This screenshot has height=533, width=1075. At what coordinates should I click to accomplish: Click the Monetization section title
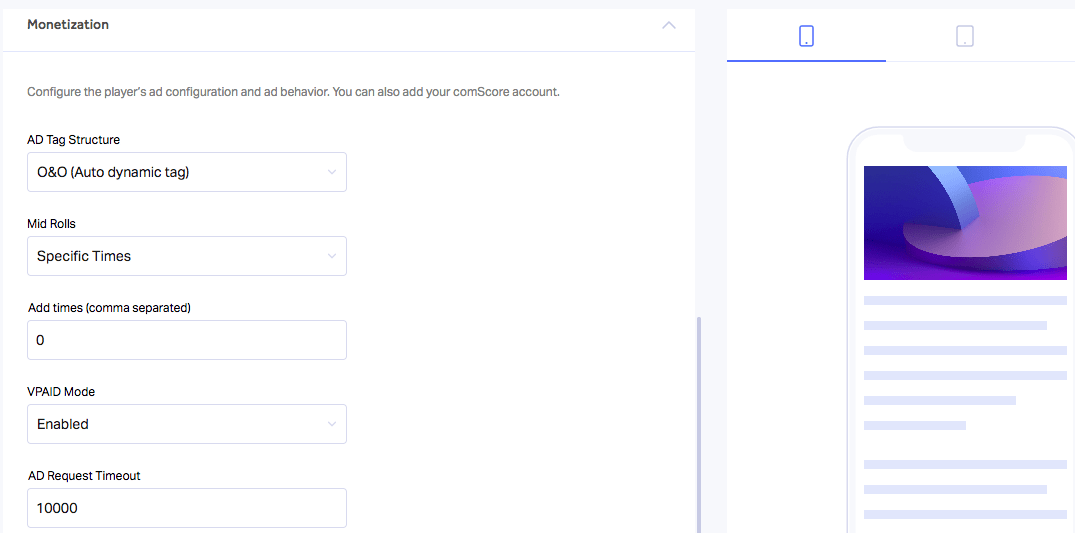click(x=68, y=25)
